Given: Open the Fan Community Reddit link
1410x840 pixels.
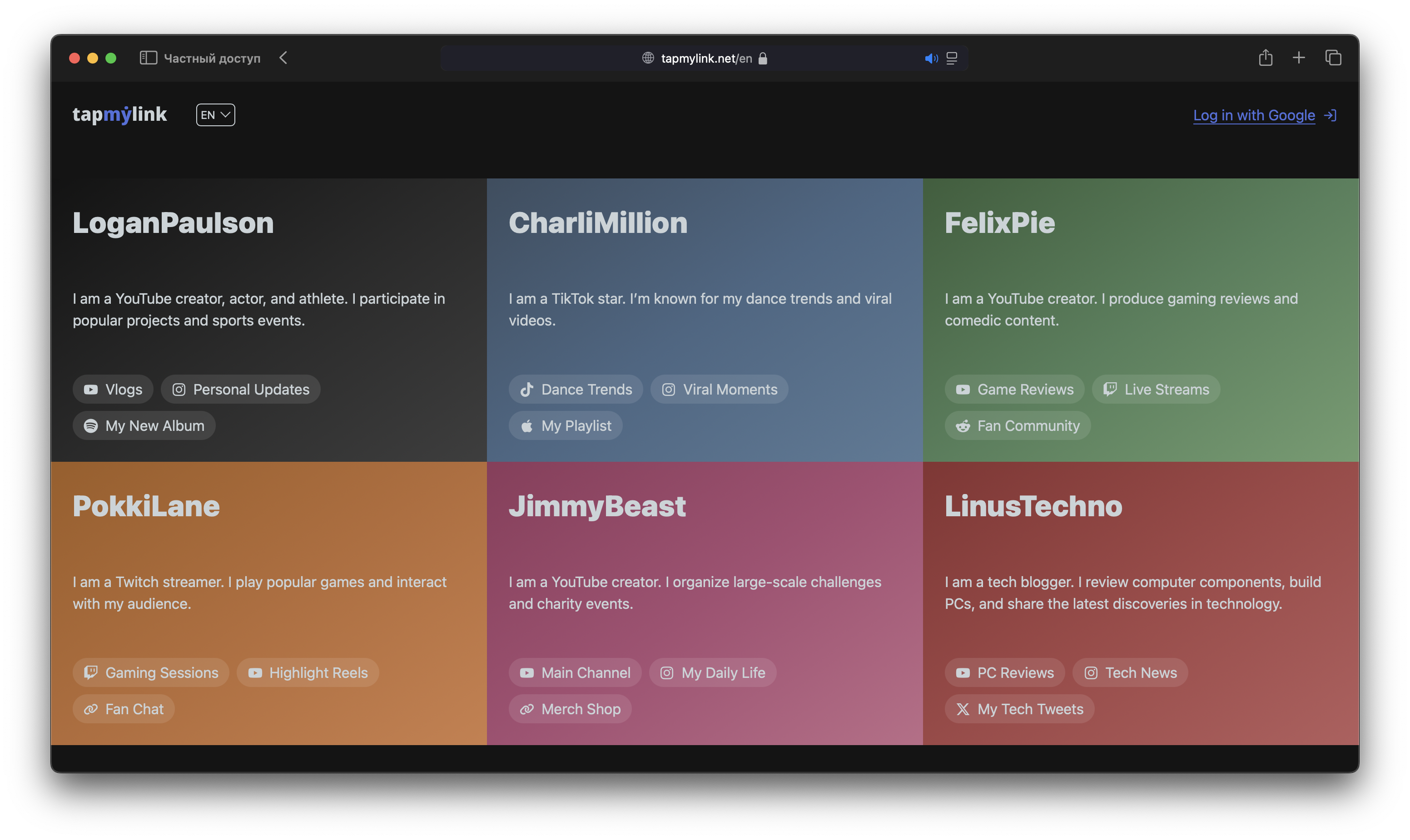Looking at the screenshot, I should [x=1018, y=425].
